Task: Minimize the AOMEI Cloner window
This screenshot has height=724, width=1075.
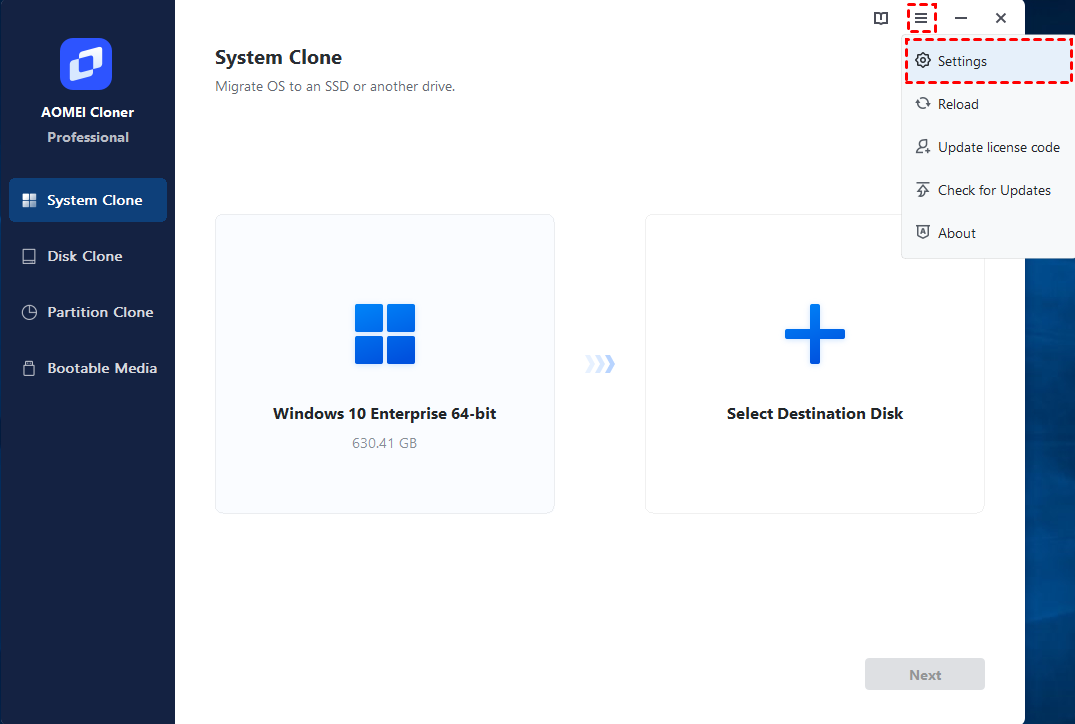Action: coord(961,18)
